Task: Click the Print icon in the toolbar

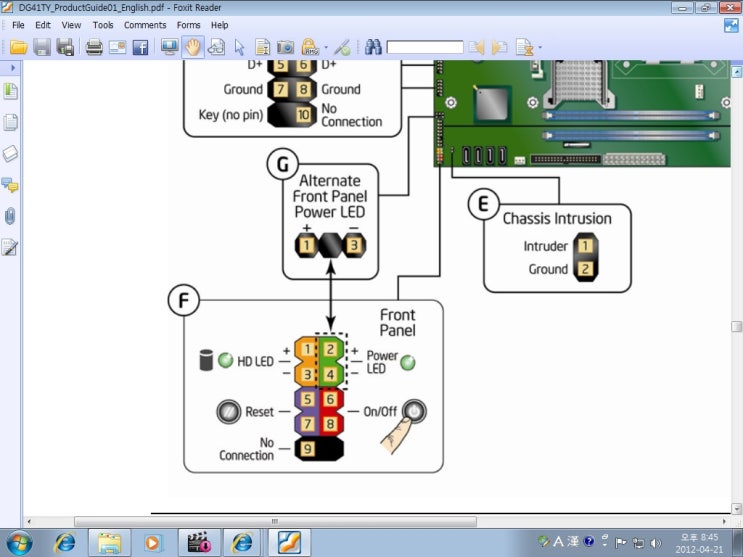Action: (x=94, y=47)
